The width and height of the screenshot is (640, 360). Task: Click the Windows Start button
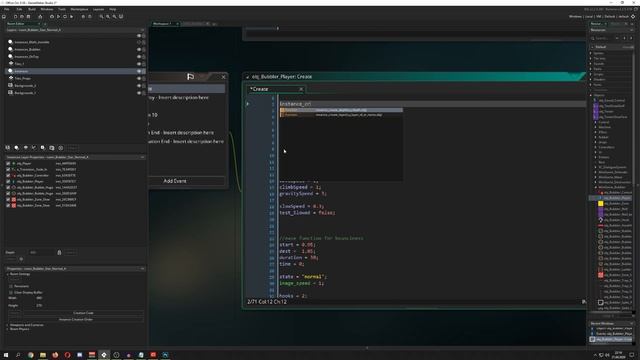6,355
